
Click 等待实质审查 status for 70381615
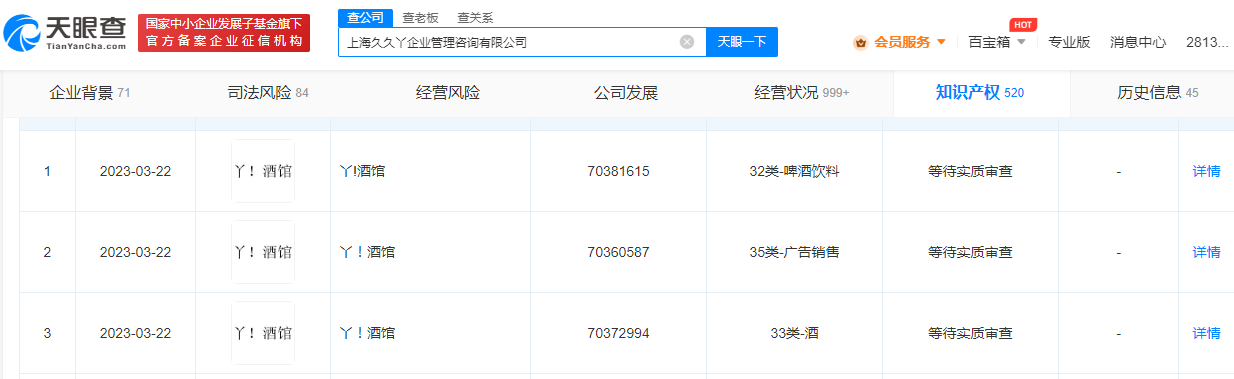pos(970,171)
